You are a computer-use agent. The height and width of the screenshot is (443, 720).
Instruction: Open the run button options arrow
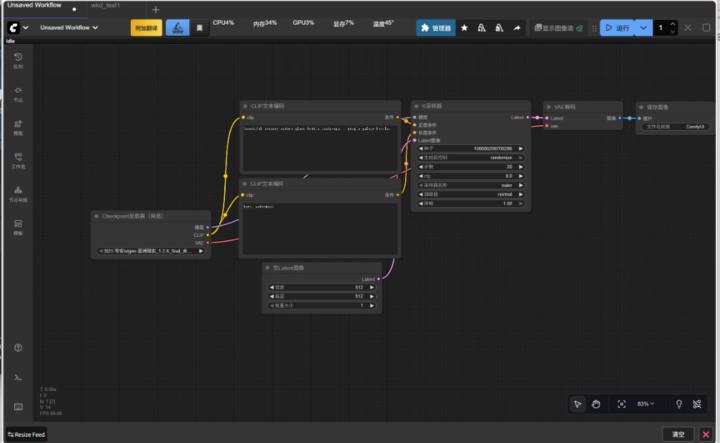click(643, 28)
